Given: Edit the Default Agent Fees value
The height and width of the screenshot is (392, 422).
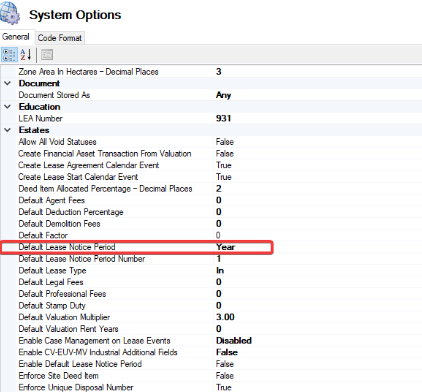Looking at the screenshot, I should click(x=219, y=200).
